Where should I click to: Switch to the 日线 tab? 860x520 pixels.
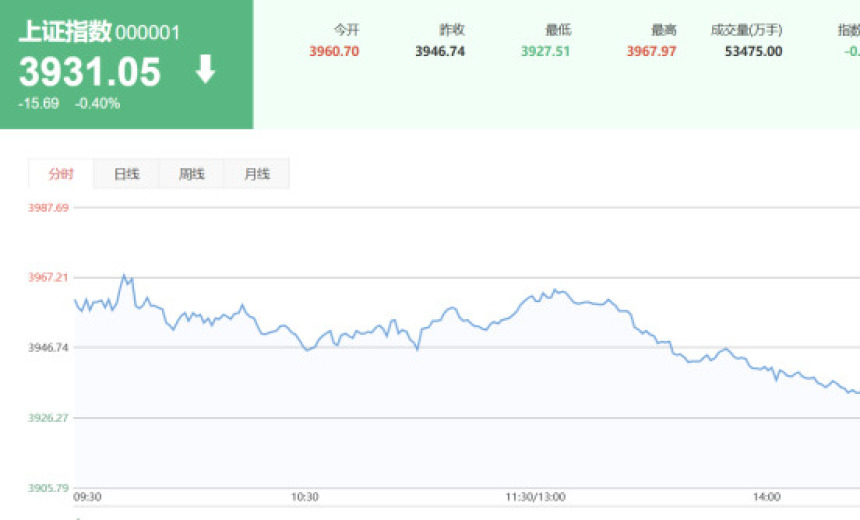click(x=126, y=174)
